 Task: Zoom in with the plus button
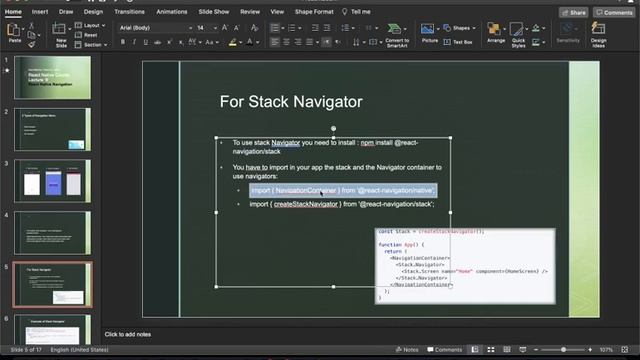coord(590,350)
